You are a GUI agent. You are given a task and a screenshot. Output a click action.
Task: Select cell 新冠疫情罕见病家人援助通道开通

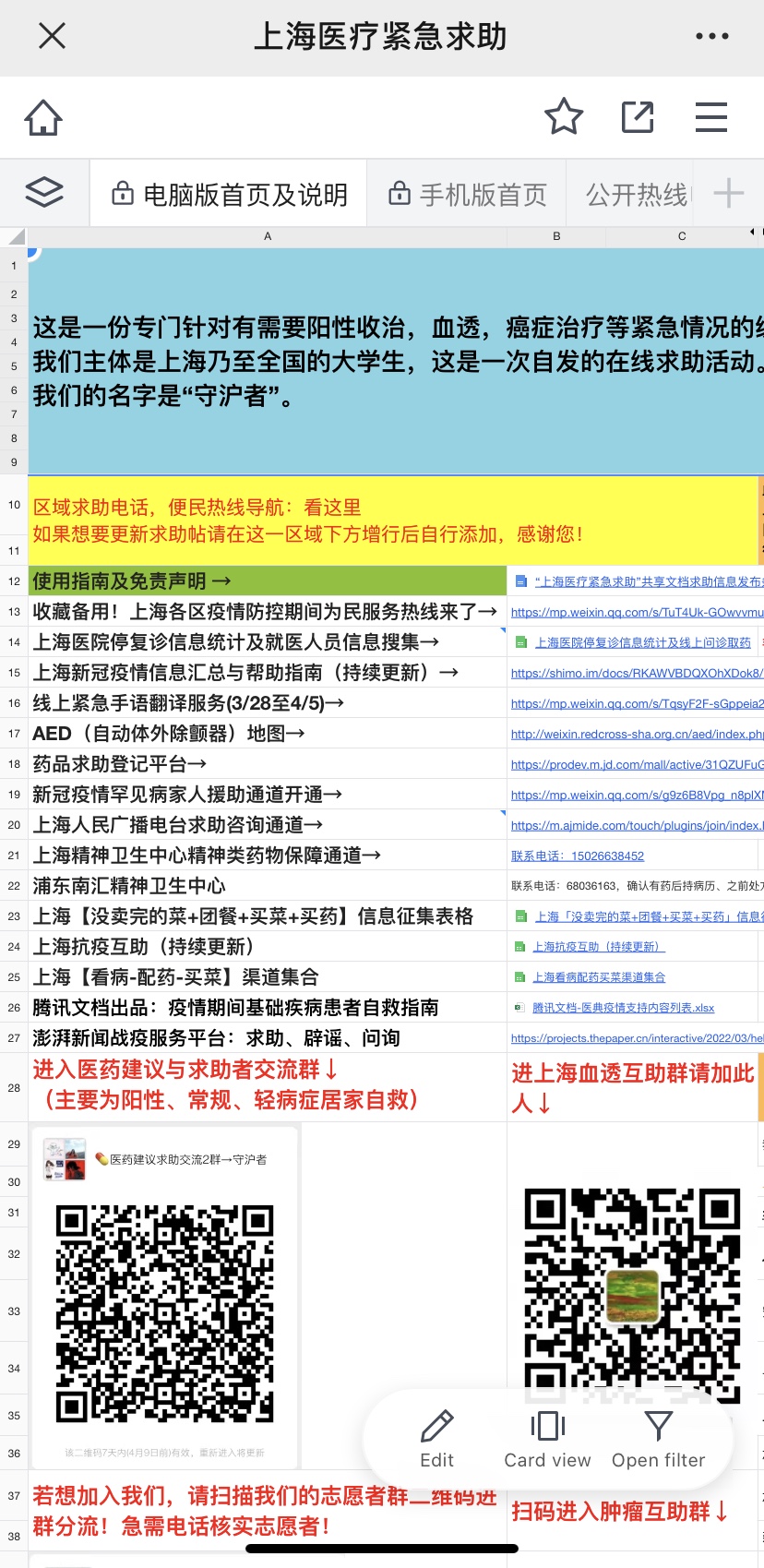click(x=268, y=795)
